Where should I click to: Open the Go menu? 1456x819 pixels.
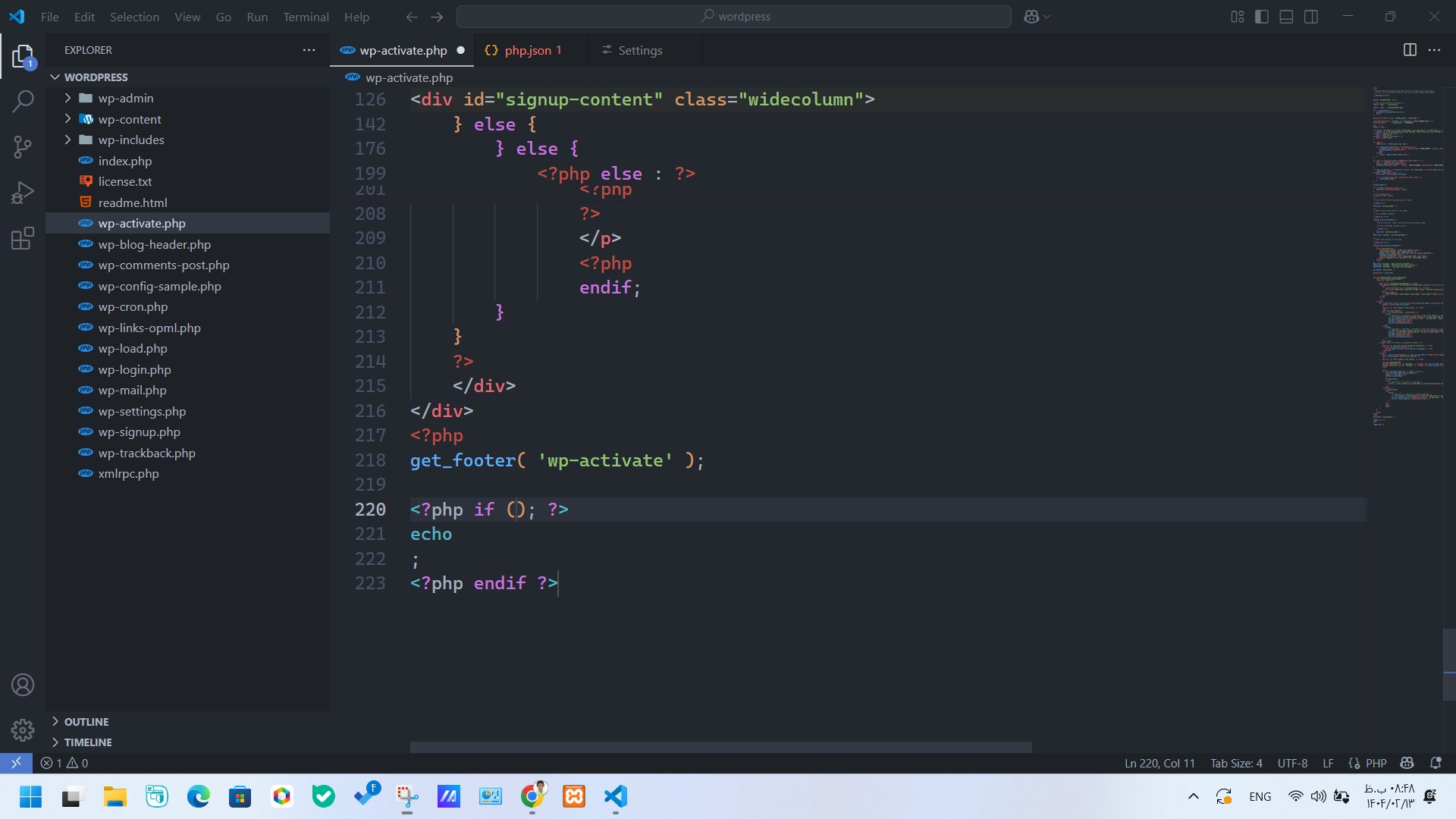click(223, 17)
